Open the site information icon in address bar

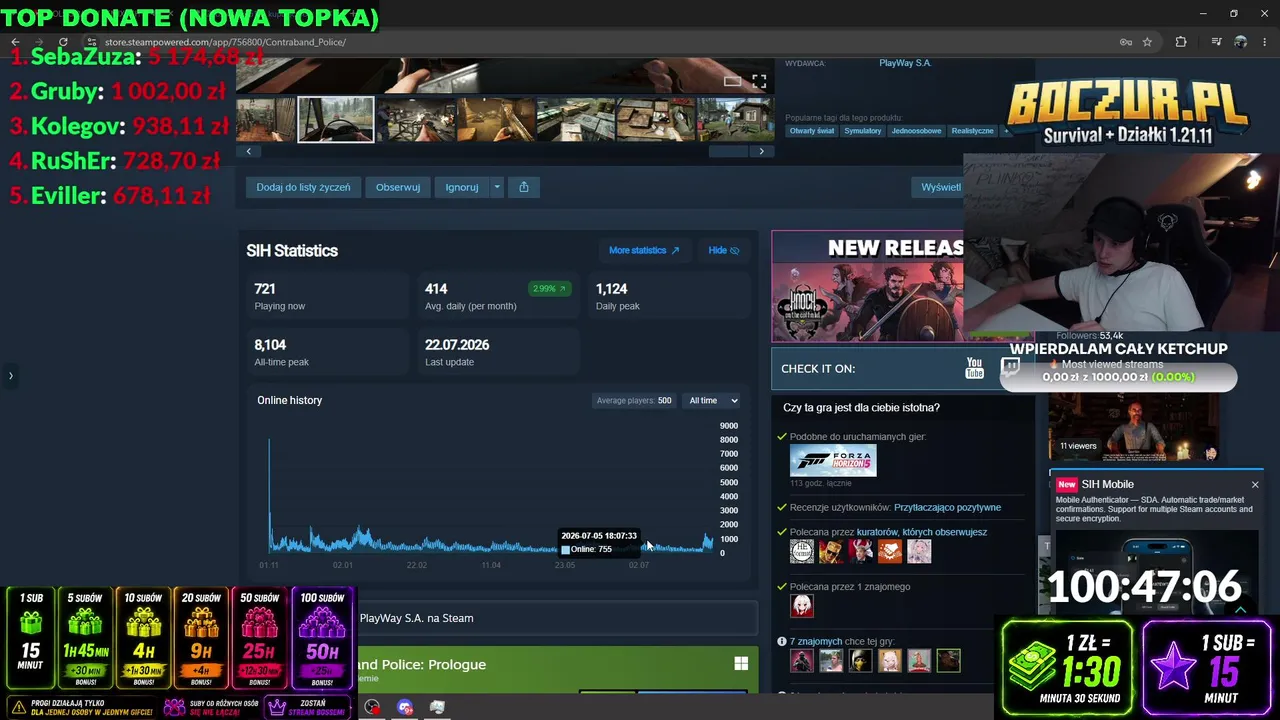click(91, 42)
